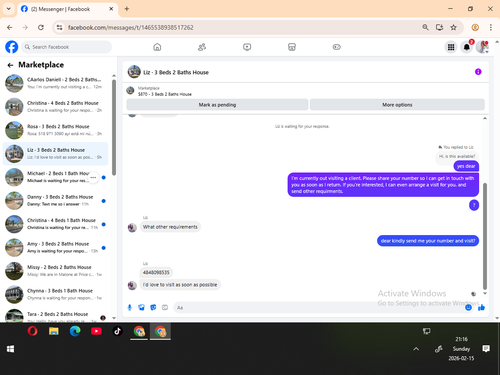500x375 pixels.
Task: Click the Facebook logo icon
Action: (12, 47)
